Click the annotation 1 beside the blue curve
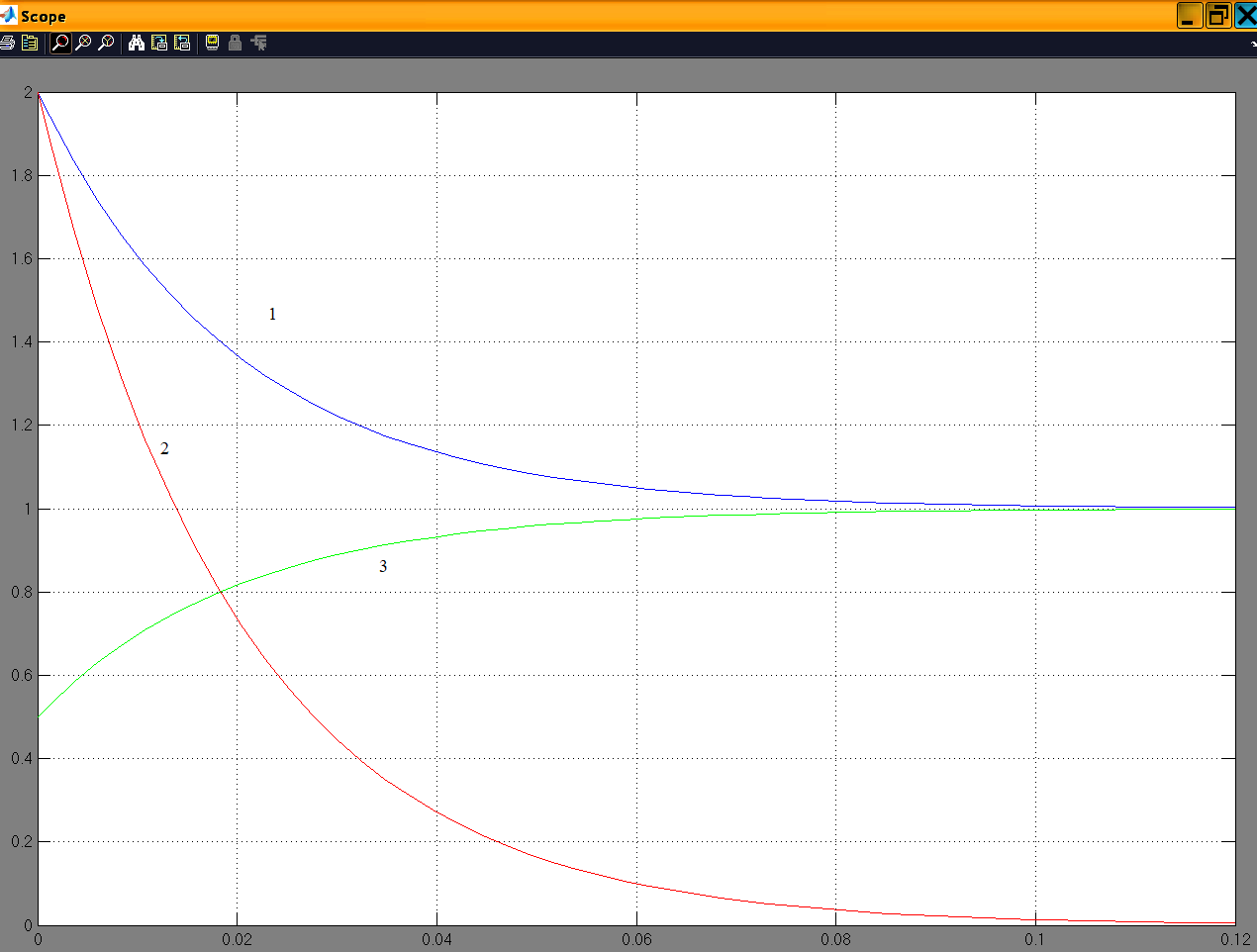The width and height of the screenshot is (1257, 952). coord(272,314)
